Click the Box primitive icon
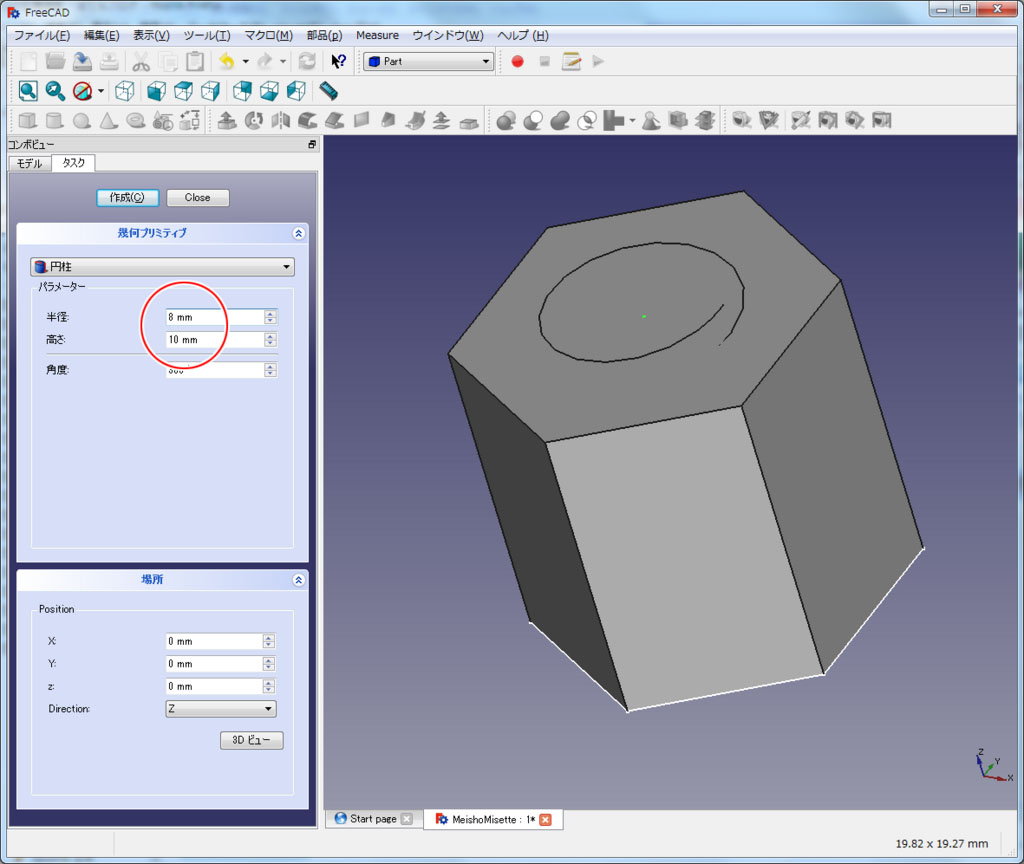The width and height of the screenshot is (1024, 864). [x=27, y=120]
